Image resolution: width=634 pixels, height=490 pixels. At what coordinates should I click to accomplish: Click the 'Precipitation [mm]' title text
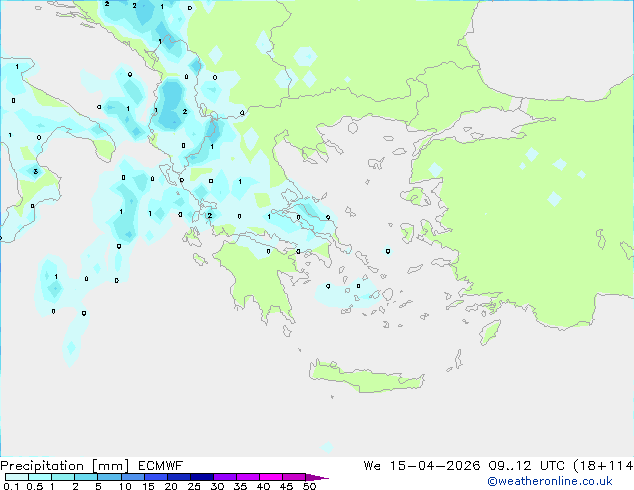point(65,466)
